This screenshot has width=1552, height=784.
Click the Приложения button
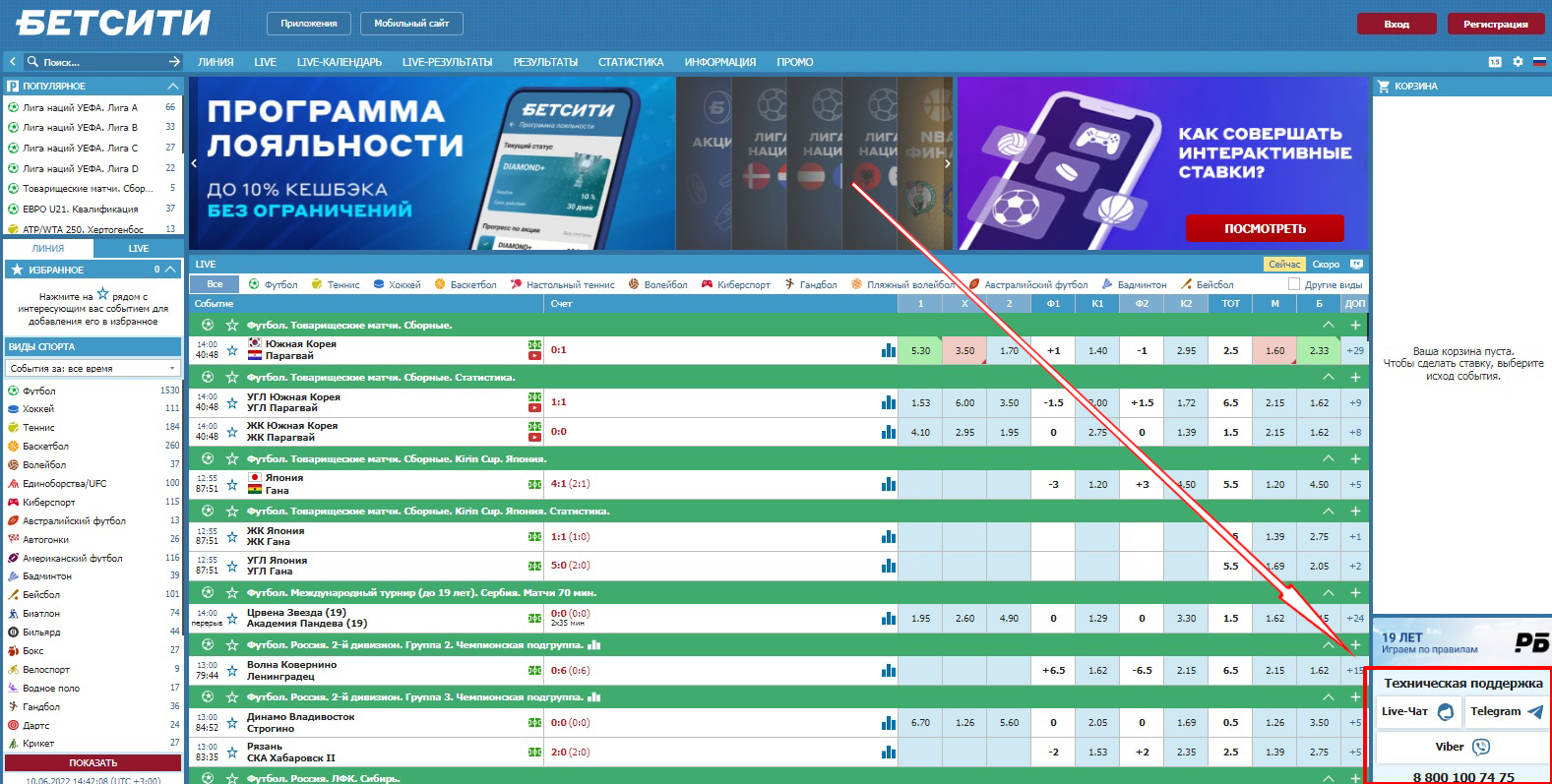[308, 24]
